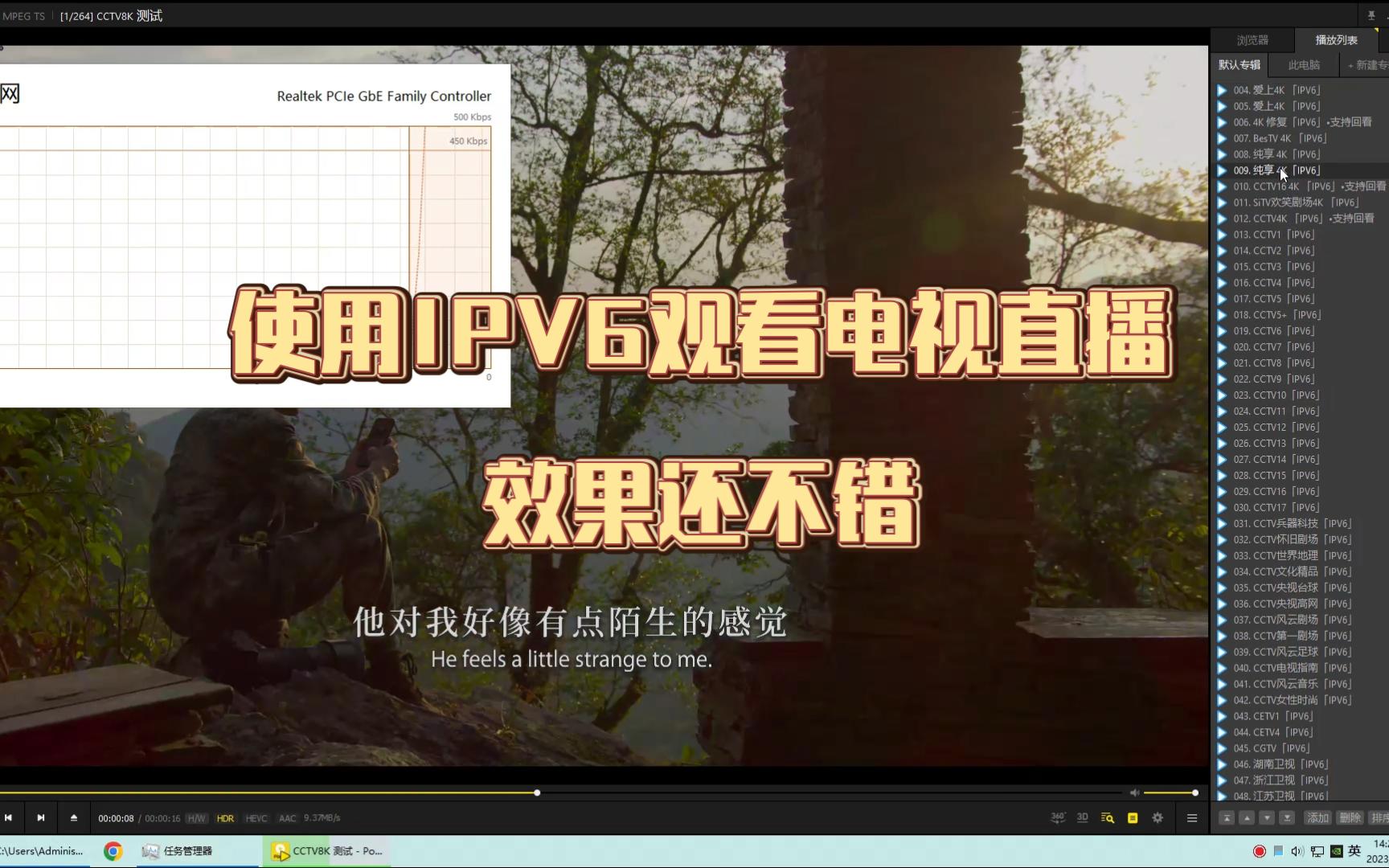
Task: Toggle H/W hardware acceleration indicator
Action: (x=196, y=818)
